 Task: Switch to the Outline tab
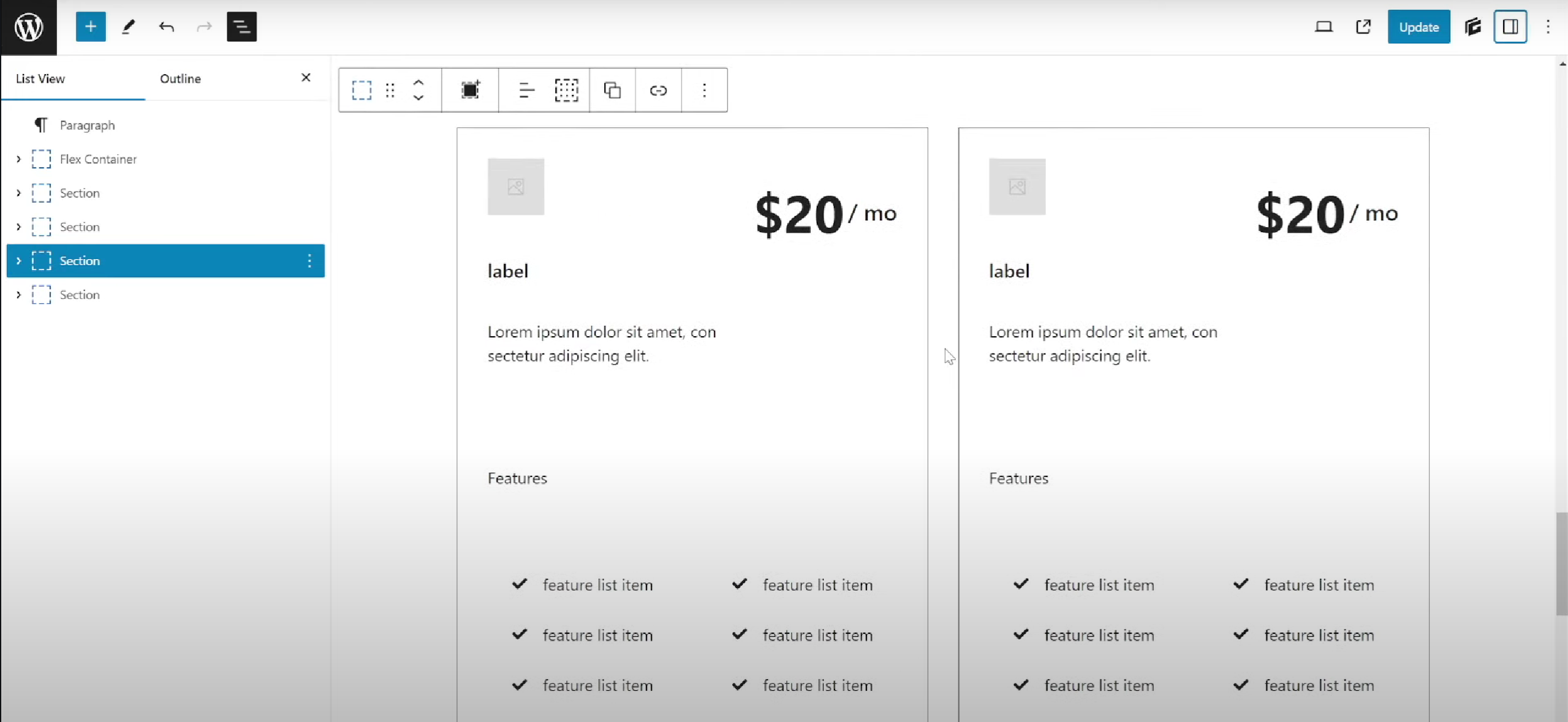coord(180,78)
